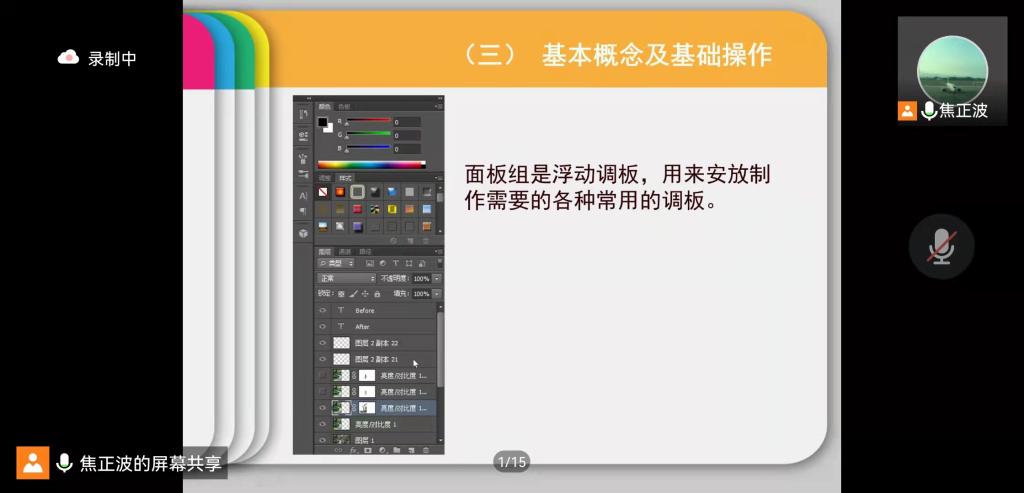Image resolution: width=1024 pixels, height=493 pixels.
Task: Open the blend mode dropdown showing 正常
Action: [x=346, y=278]
